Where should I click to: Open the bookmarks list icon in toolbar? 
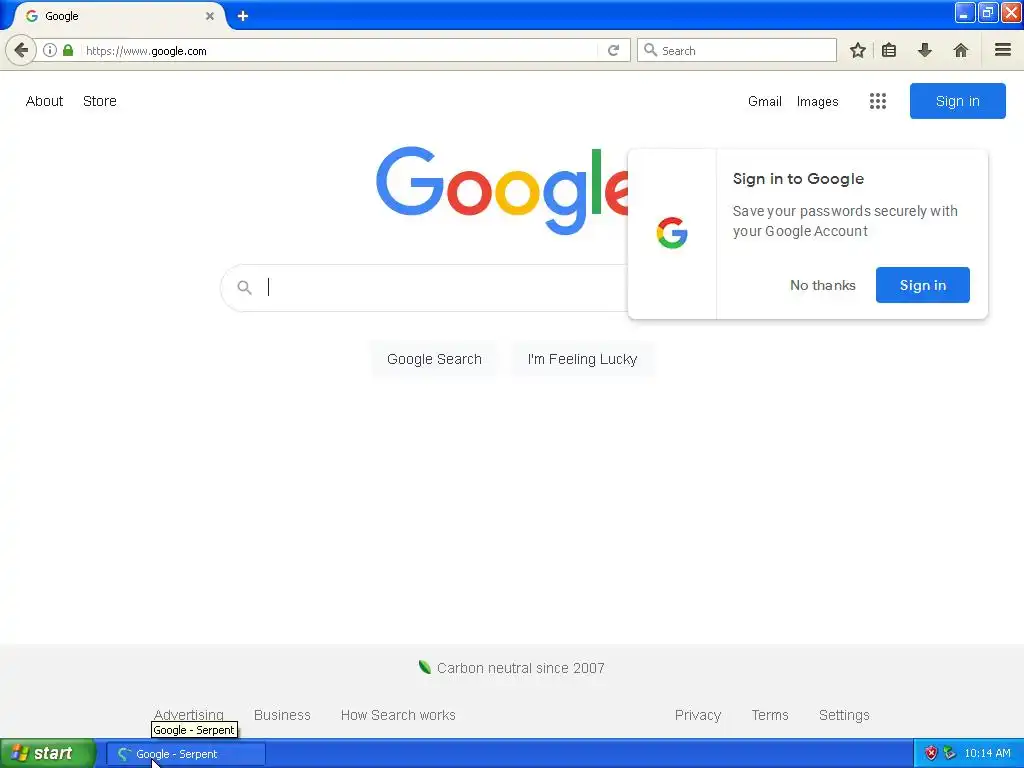(889, 50)
